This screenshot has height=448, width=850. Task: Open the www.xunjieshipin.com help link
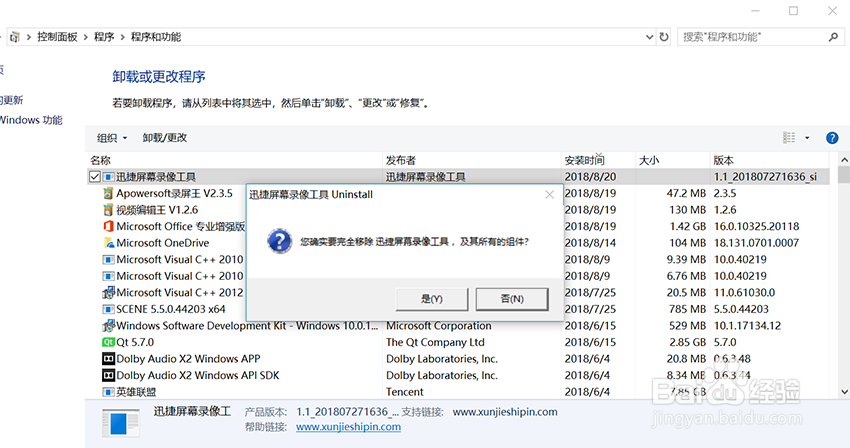click(349, 427)
